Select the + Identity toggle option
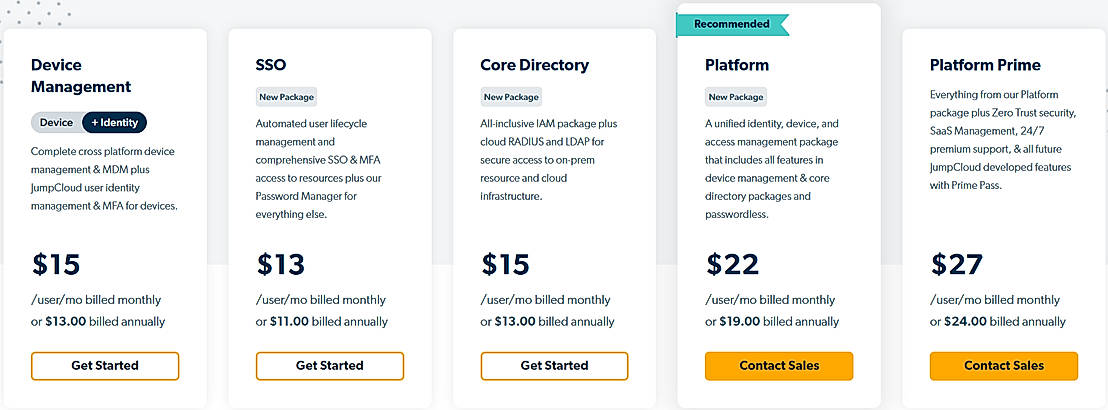1108x410 pixels. tap(114, 122)
